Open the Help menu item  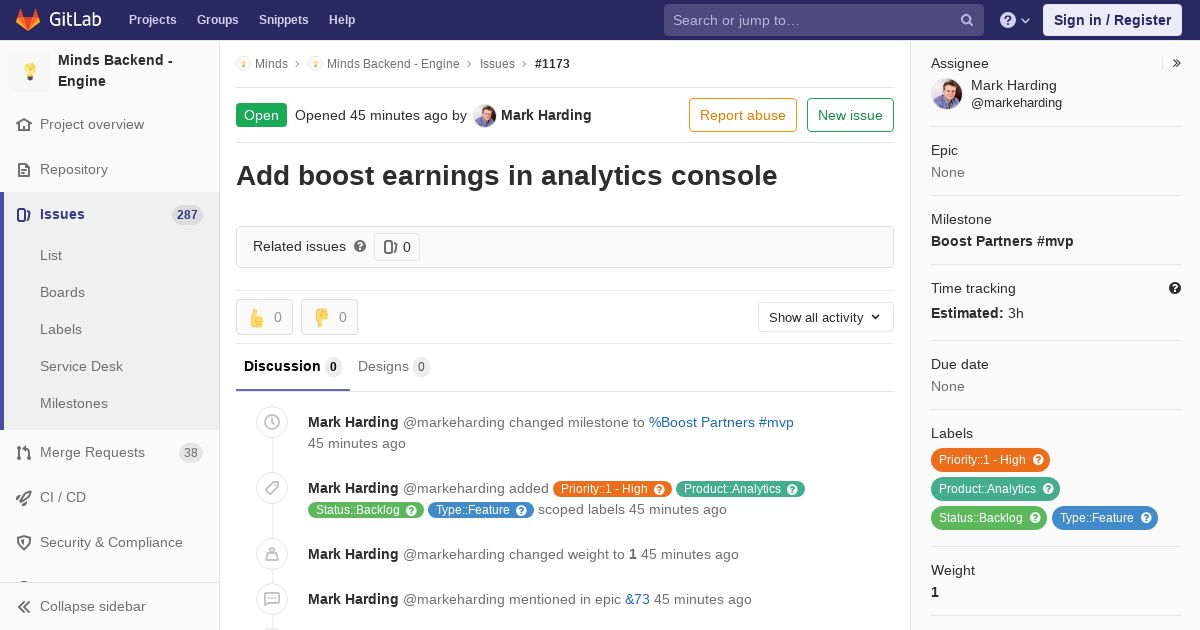tap(342, 20)
